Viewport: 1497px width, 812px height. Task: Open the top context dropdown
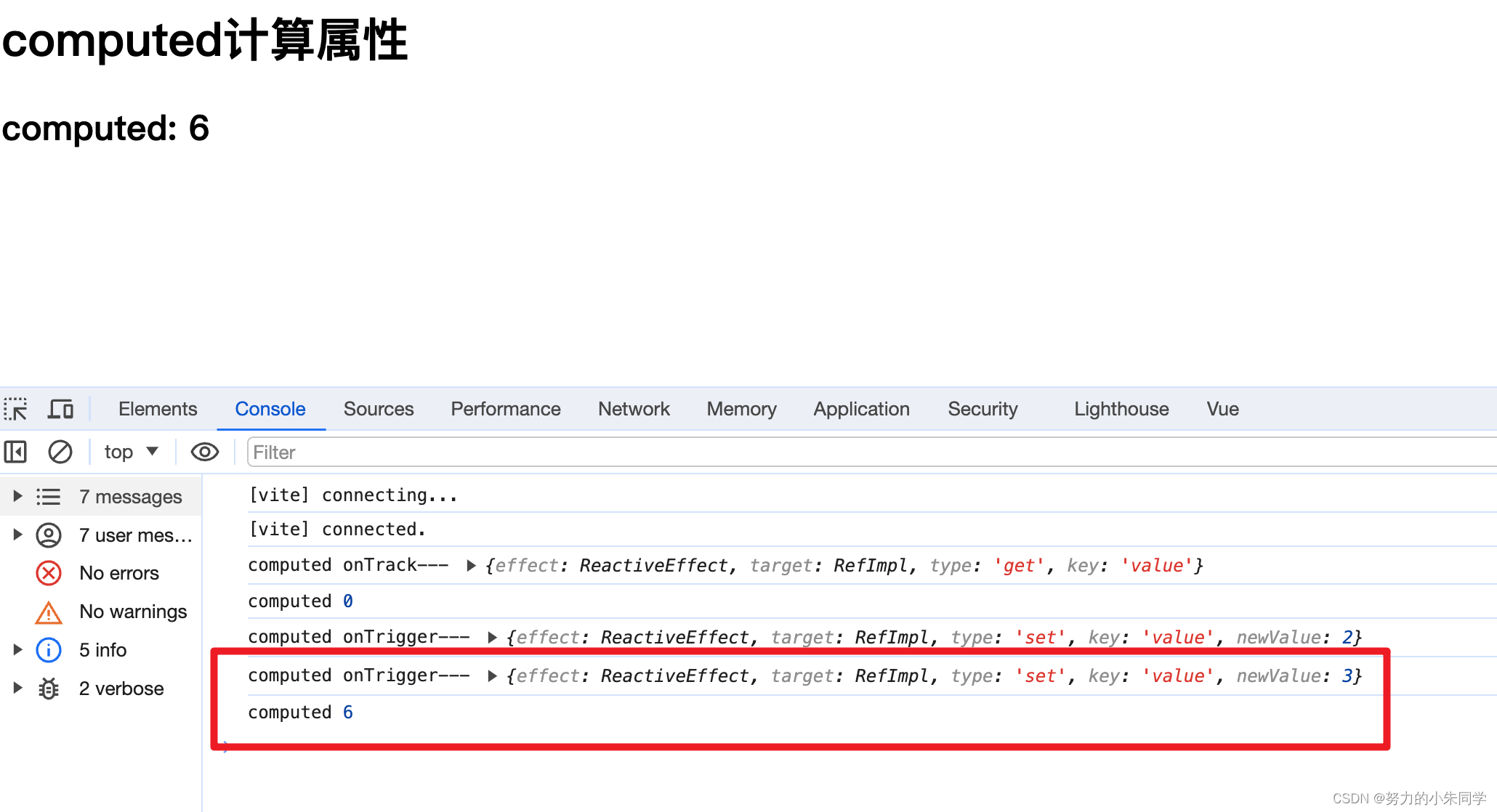coord(131,452)
